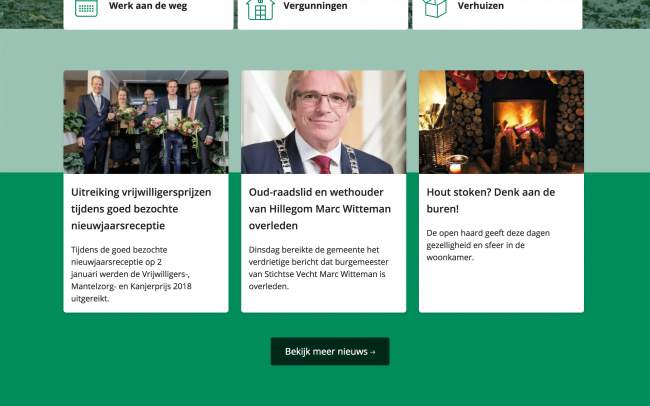Click the calendar icon for Werk aan de weg

click(x=86, y=8)
